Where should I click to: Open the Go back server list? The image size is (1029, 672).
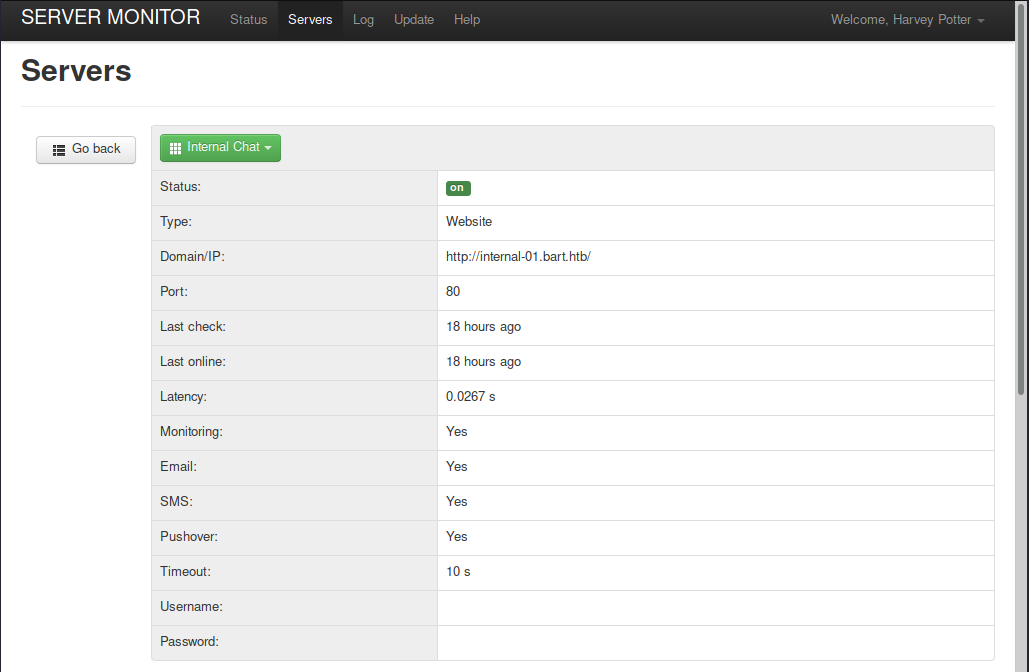86,149
